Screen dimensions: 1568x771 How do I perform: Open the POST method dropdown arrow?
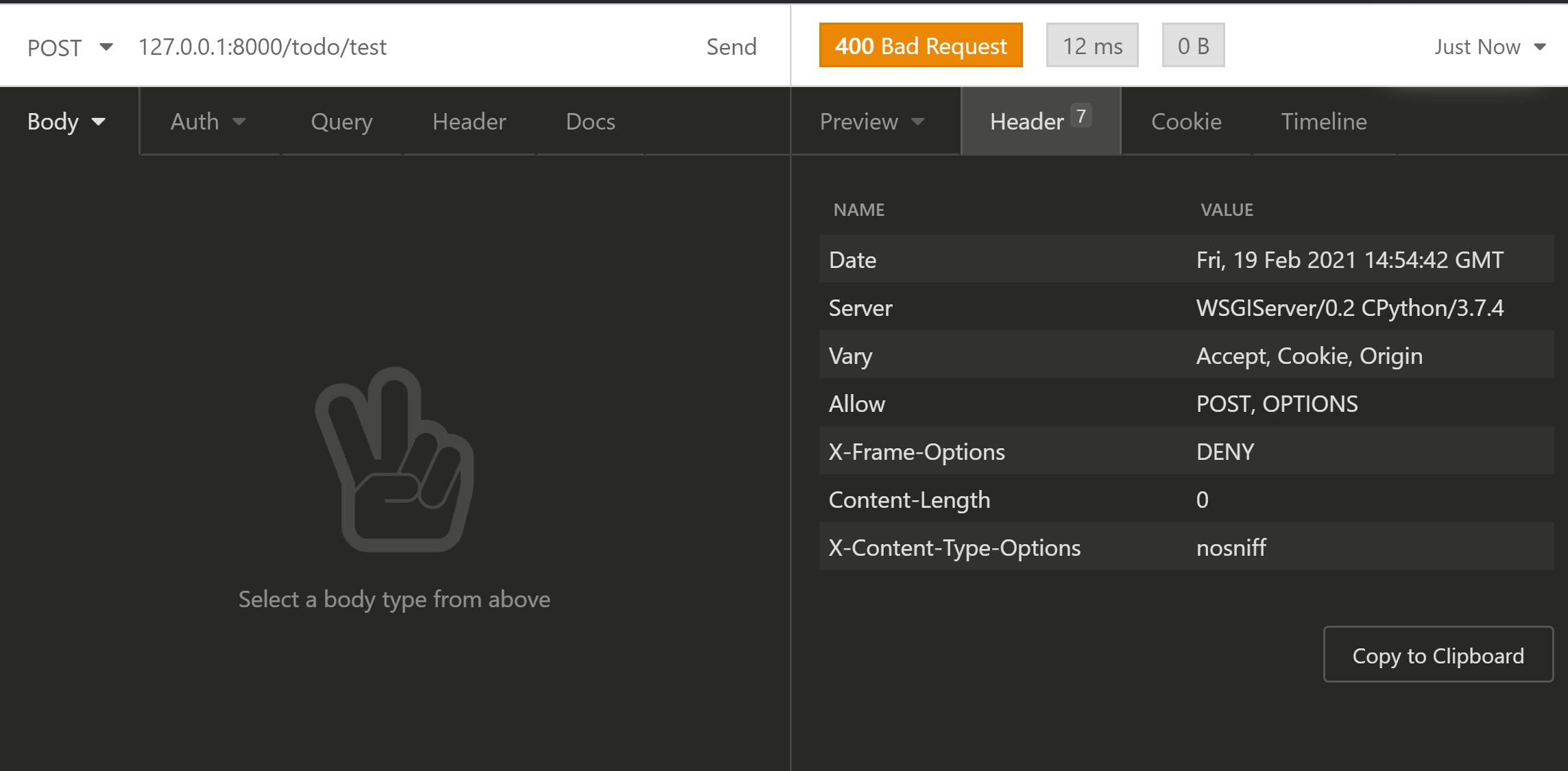click(106, 47)
